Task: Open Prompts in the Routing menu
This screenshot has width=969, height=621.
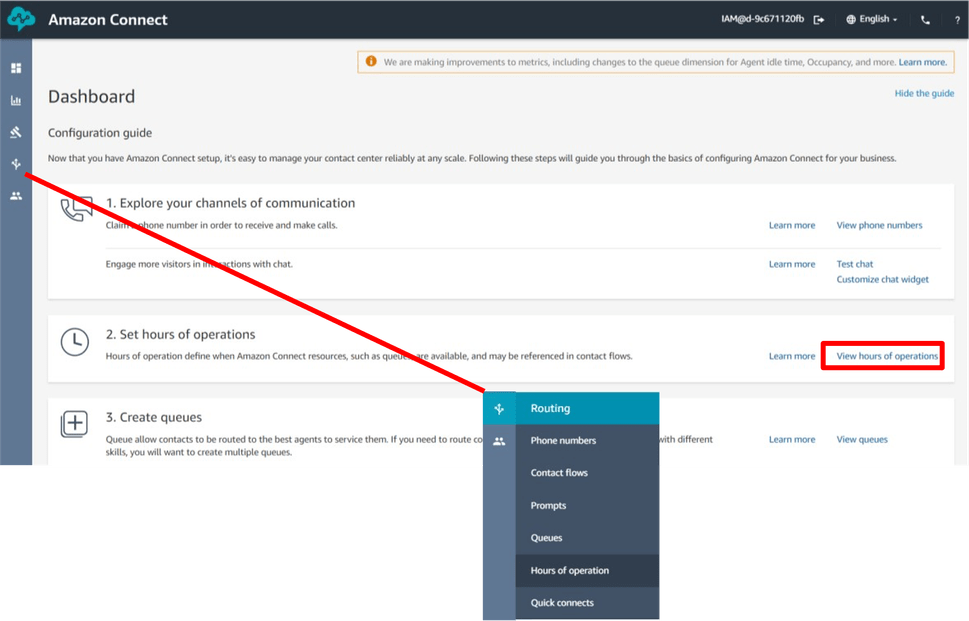Action: pyautogui.click(x=548, y=506)
